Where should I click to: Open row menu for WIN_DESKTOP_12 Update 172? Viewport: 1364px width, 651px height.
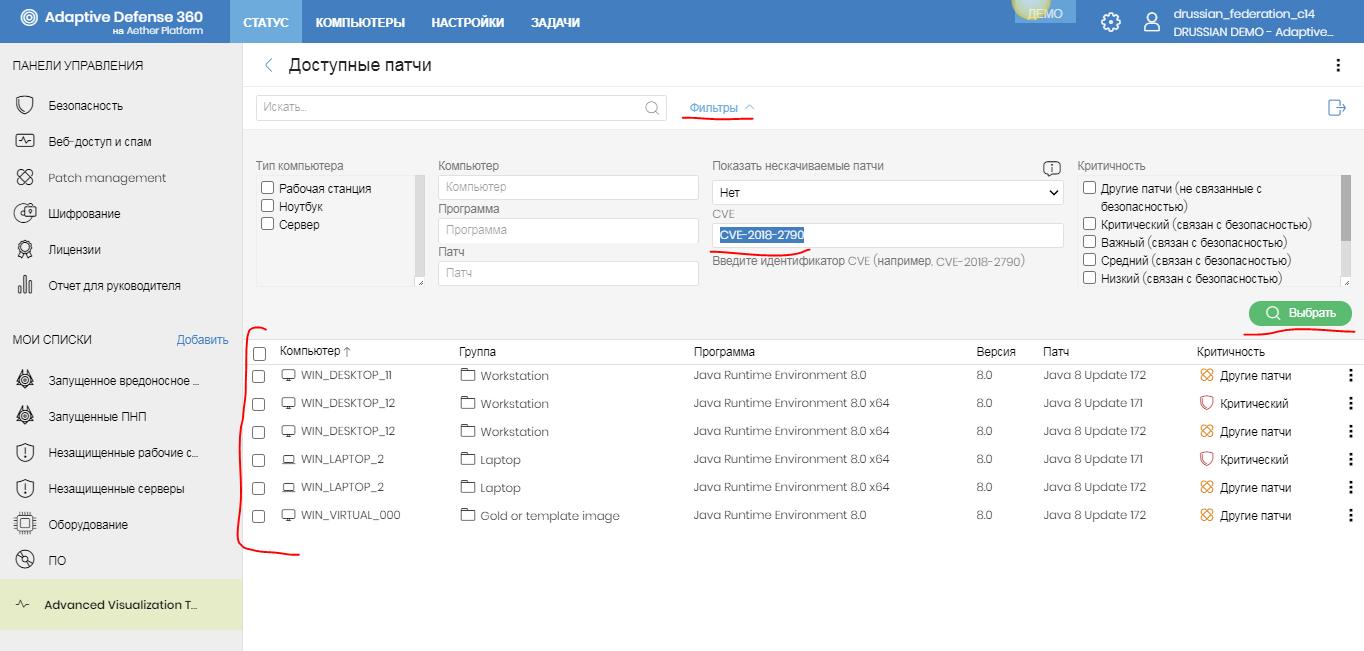coord(1351,432)
